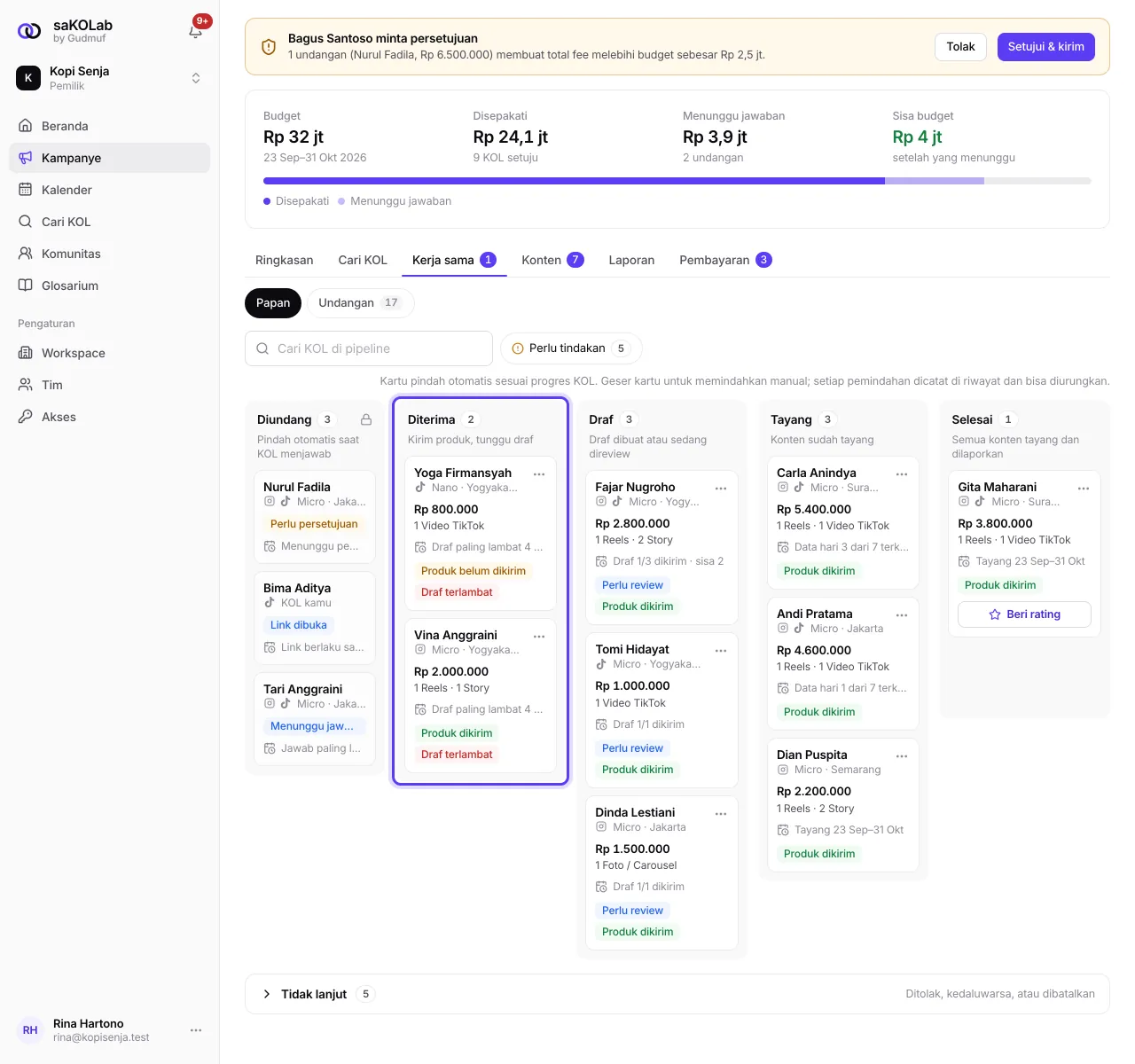Open Beranda from the sidebar
Screen dimensions: 1135x1064
pyautogui.click(x=110, y=126)
